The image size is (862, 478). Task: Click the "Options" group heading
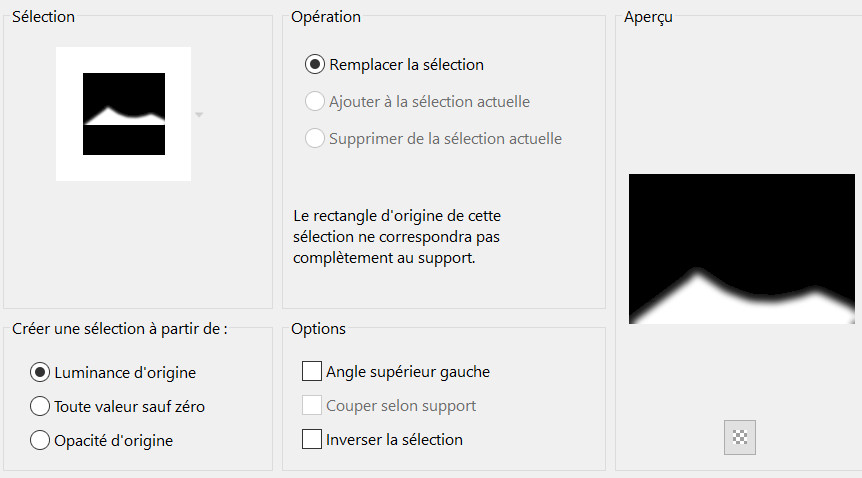point(318,329)
